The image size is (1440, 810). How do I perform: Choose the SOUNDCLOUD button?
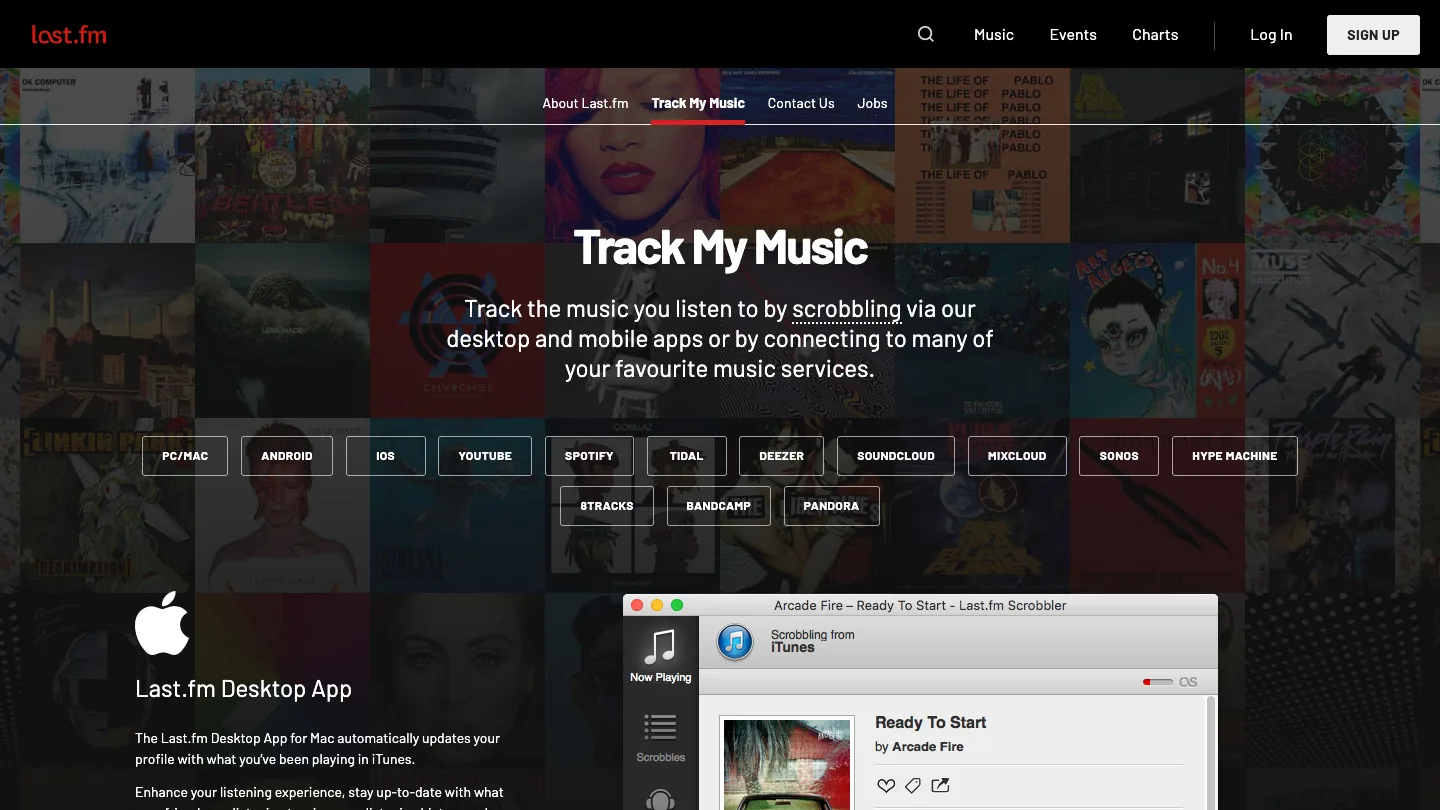click(x=896, y=456)
